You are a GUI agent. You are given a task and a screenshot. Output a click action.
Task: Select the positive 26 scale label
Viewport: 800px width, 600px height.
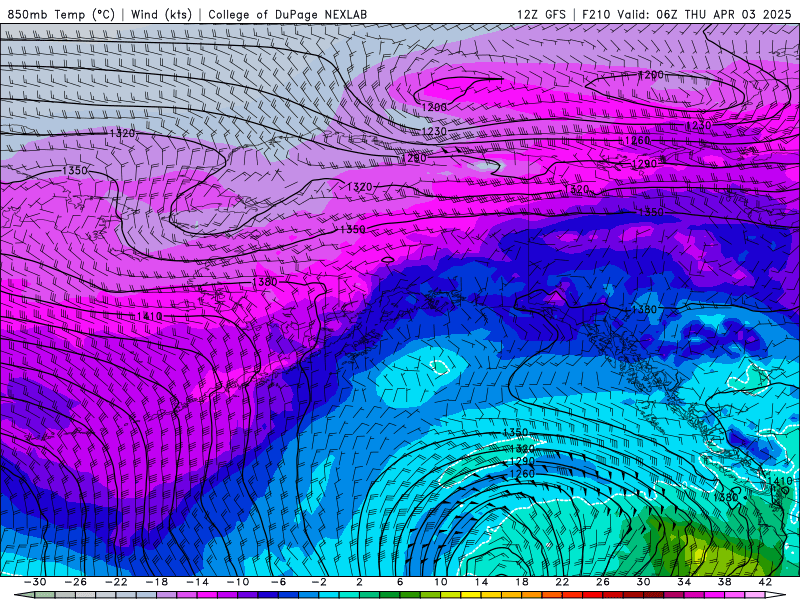(603, 582)
